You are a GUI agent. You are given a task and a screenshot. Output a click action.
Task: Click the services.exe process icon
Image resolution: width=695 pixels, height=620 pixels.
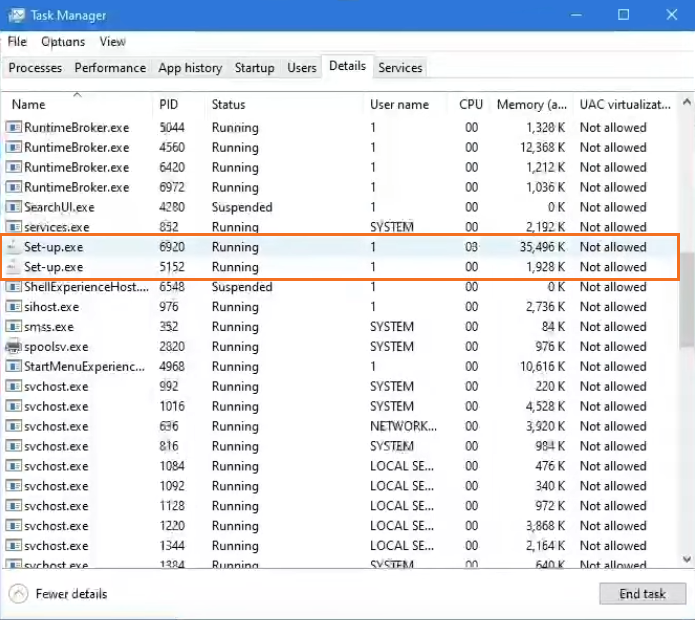13,227
